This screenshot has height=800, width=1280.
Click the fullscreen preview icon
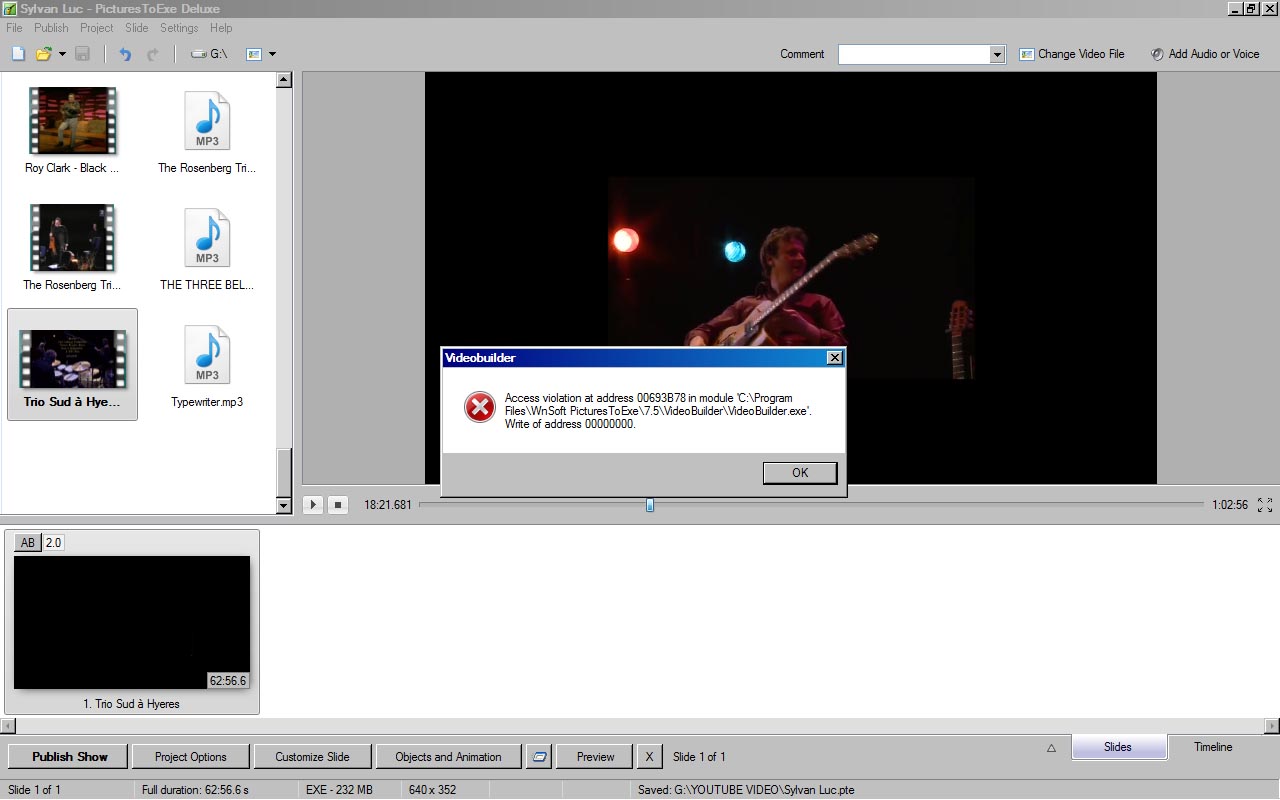[x=1265, y=505]
